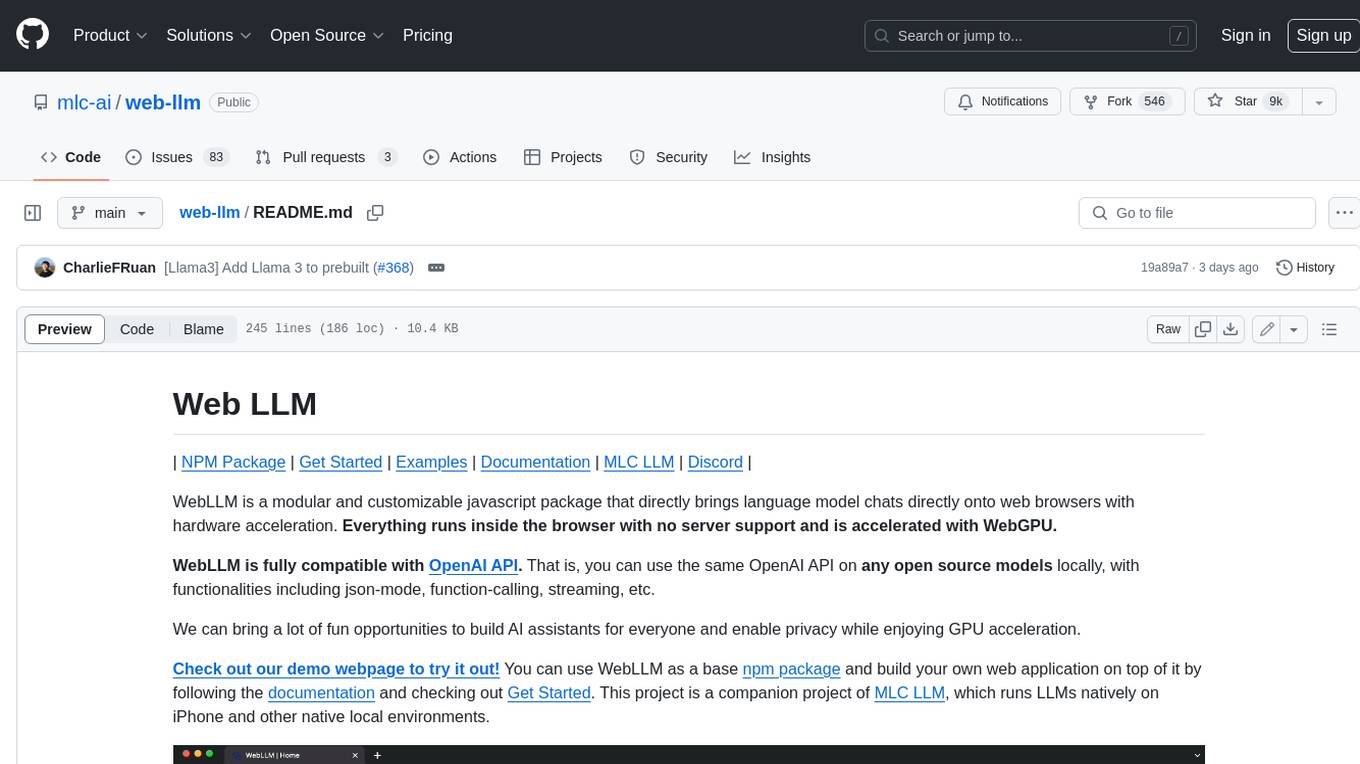Open the GitHub homepage logo
Image resolution: width=1360 pixels, height=764 pixels.
point(32,35)
